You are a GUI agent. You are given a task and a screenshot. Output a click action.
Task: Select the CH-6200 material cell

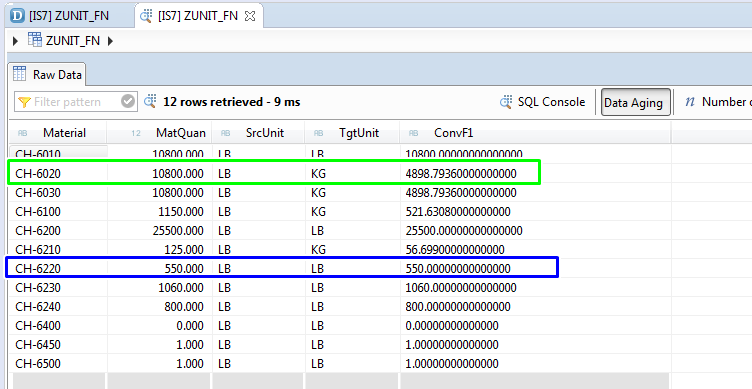(58, 231)
